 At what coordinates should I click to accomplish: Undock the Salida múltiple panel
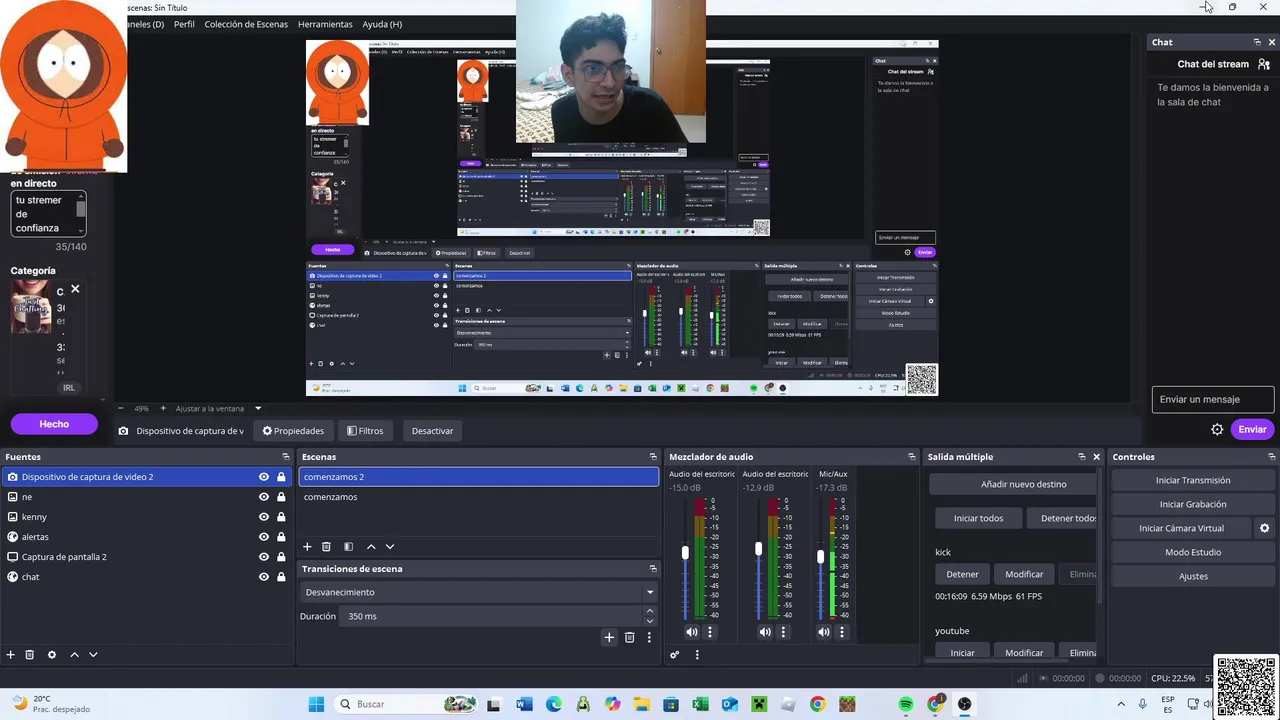(1081, 457)
